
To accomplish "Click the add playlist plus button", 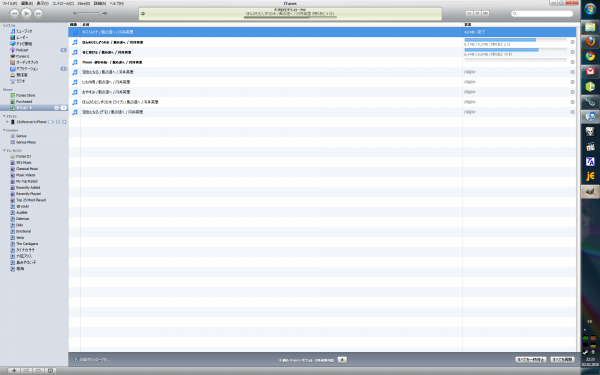I will point(14,371).
